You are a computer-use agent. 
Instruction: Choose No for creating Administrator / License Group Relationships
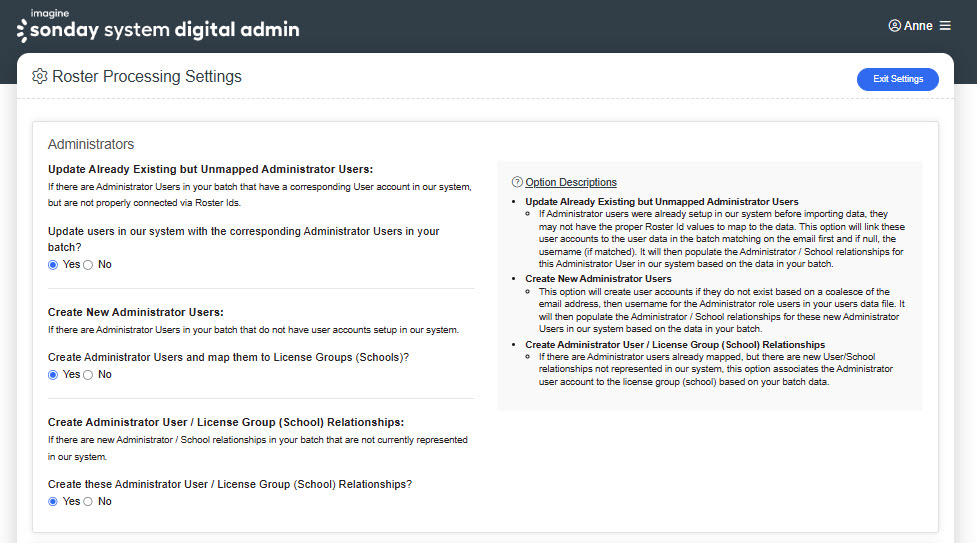[x=88, y=502]
